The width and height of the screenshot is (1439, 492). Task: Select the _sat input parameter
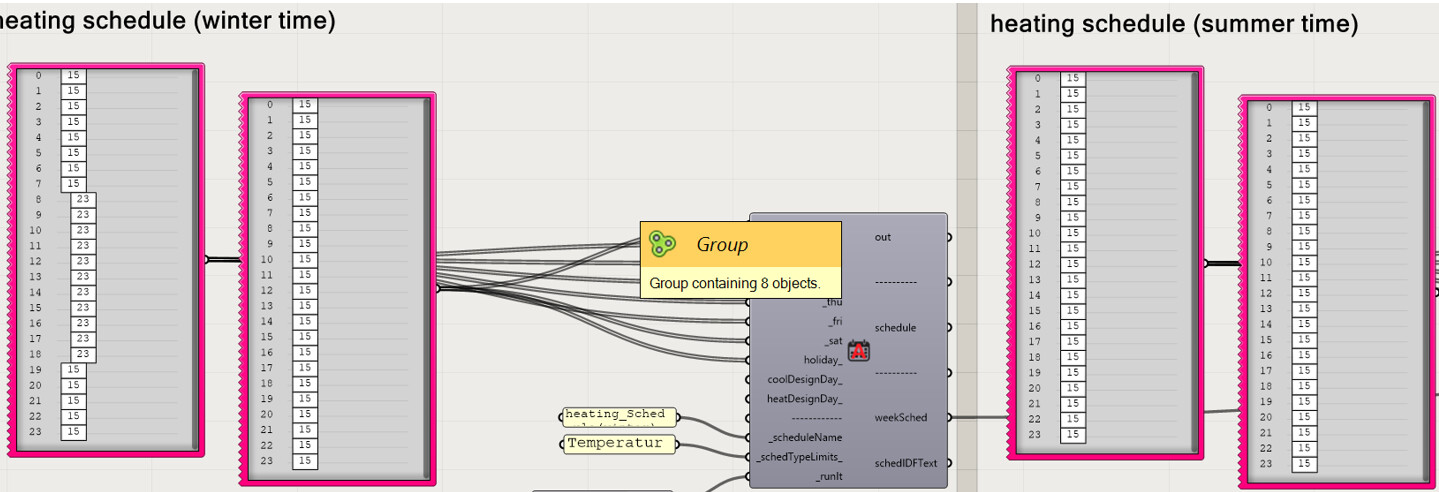(x=832, y=341)
